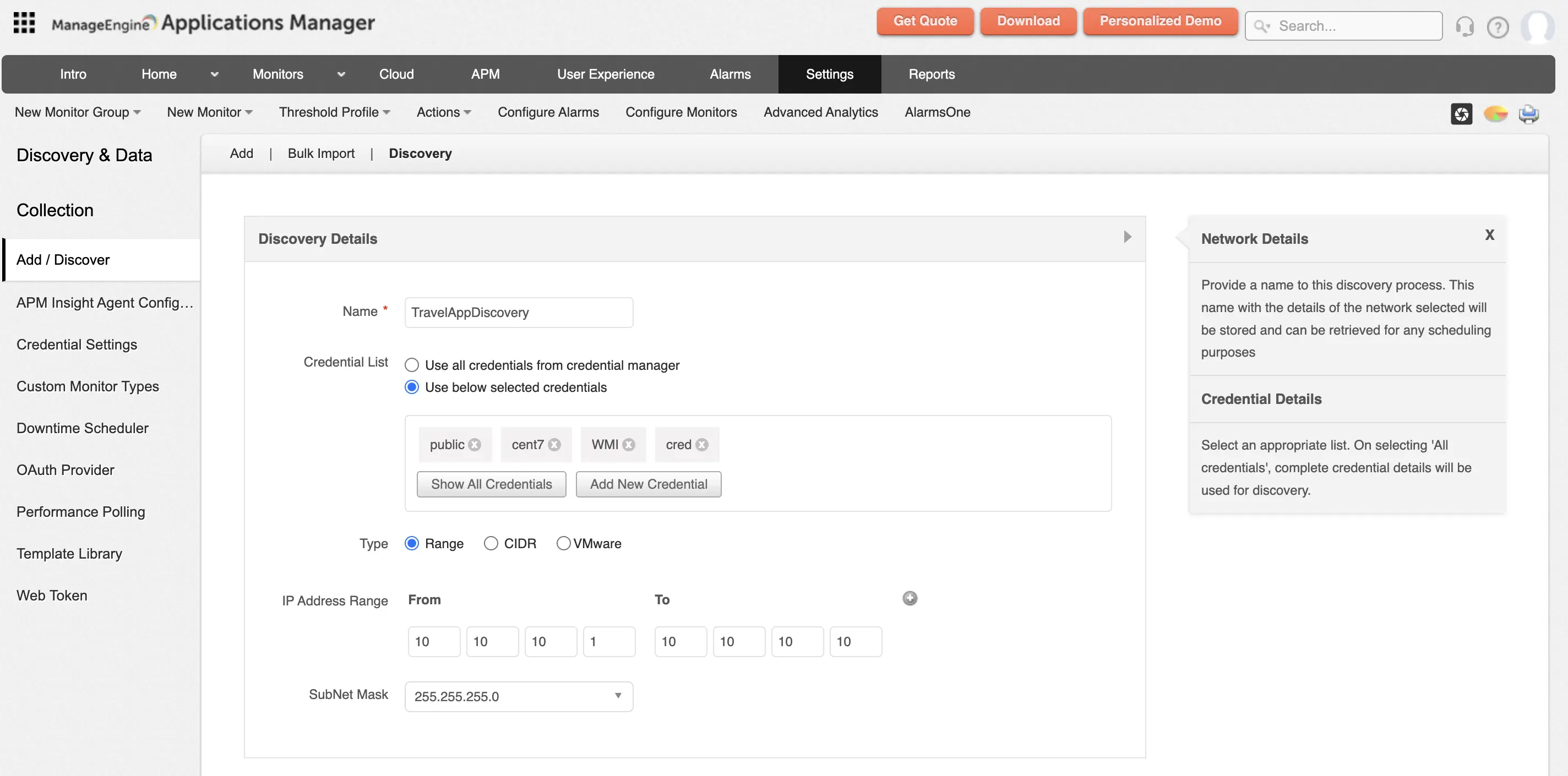
Task: Expand the New Monitor dropdown menu
Action: (x=209, y=112)
